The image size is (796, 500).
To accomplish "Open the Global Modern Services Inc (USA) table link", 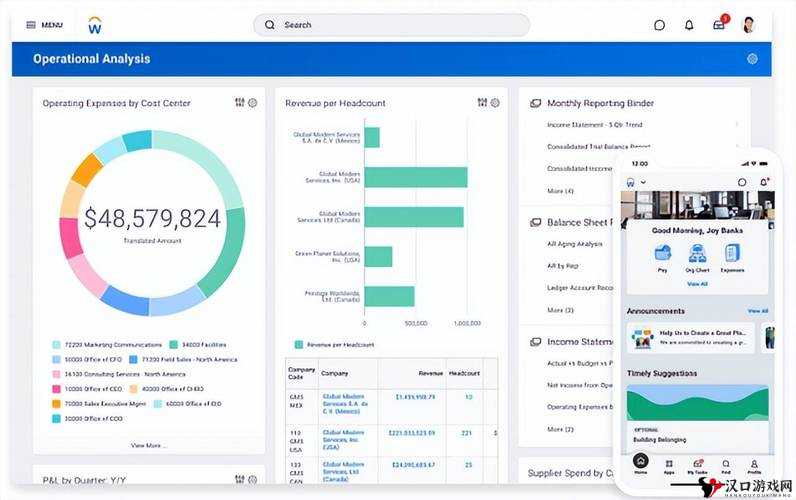I will pos(342,440).
